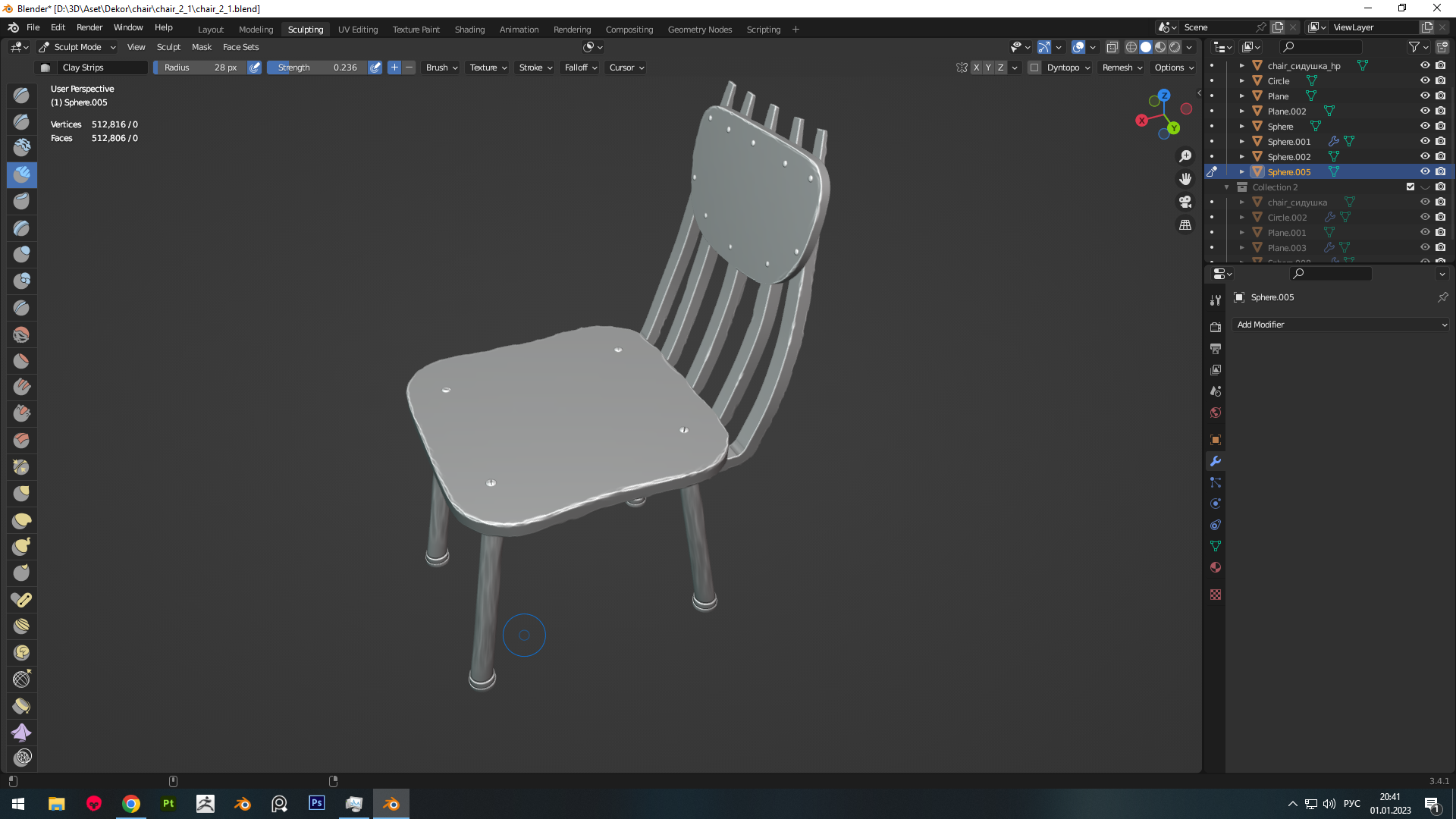The height and width of the screenshot is (819, 1456).
Task: Click the zoom magnifier viewport icon
Action: tap(1185, 156)
